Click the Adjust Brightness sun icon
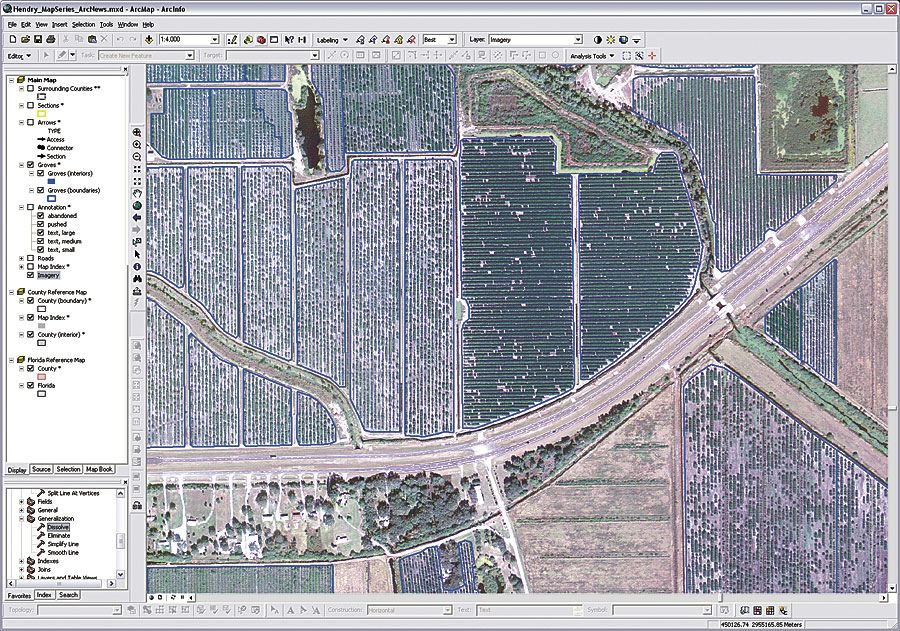 coord(610,40)
